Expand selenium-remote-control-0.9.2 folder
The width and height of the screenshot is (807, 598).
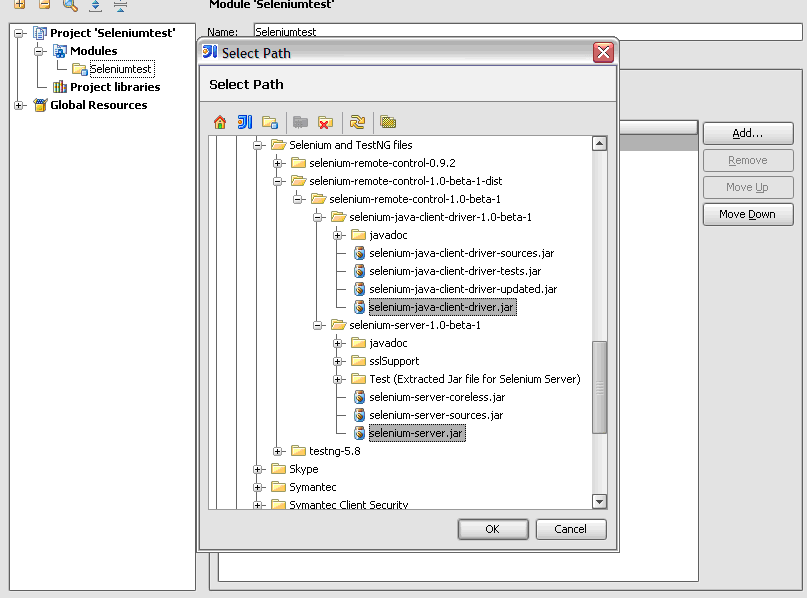tap(278, 163)
